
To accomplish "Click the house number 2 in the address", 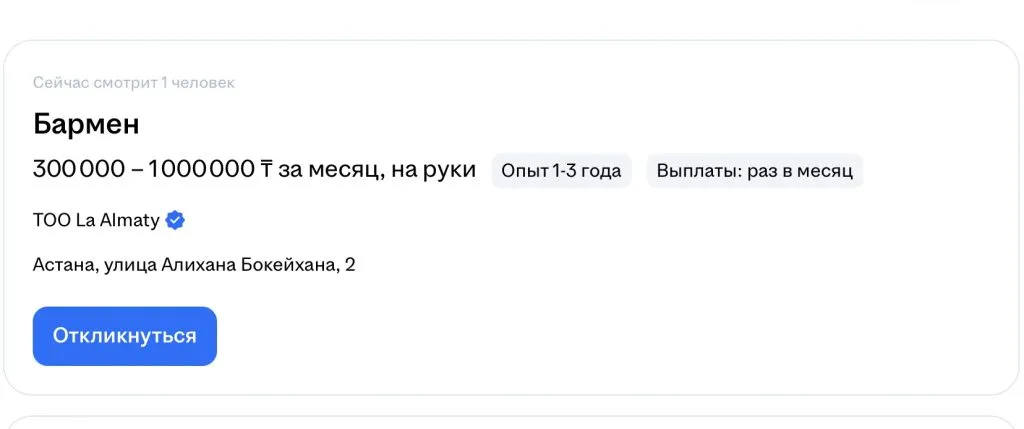I will [x=351, y=265].
